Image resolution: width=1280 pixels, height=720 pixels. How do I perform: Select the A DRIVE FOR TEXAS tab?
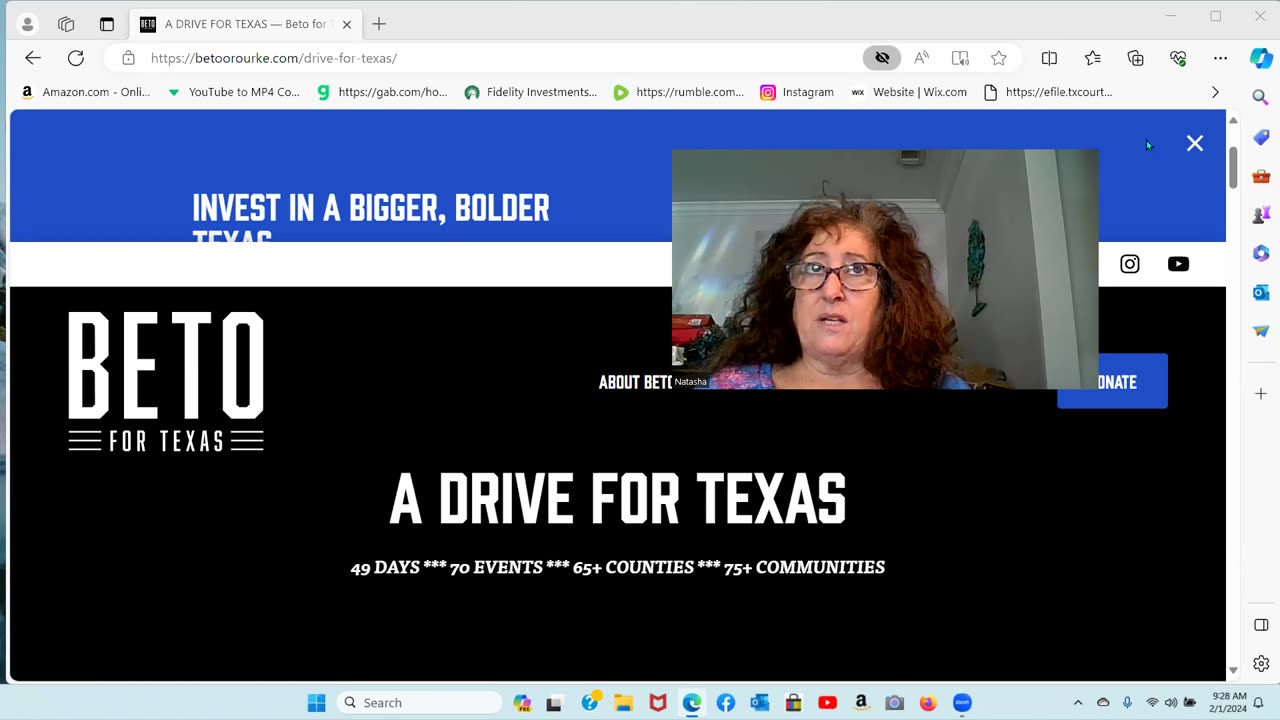(246, 24)
